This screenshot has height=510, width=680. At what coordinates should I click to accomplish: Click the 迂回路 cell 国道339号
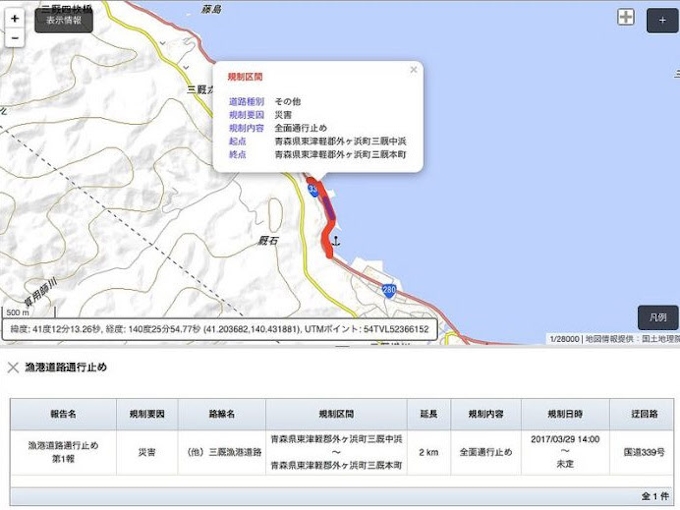tap(643, 452)
